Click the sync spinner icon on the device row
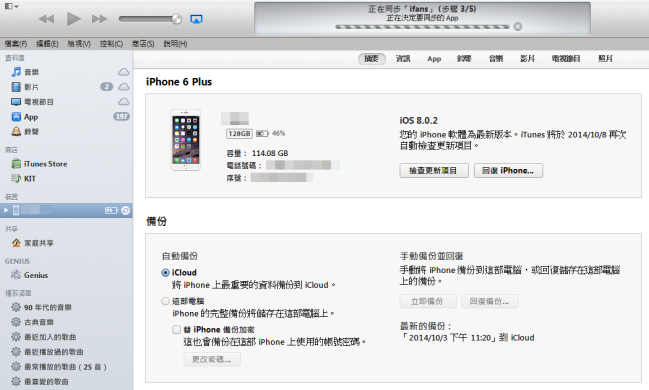The image size is (649, 390). 125,211
